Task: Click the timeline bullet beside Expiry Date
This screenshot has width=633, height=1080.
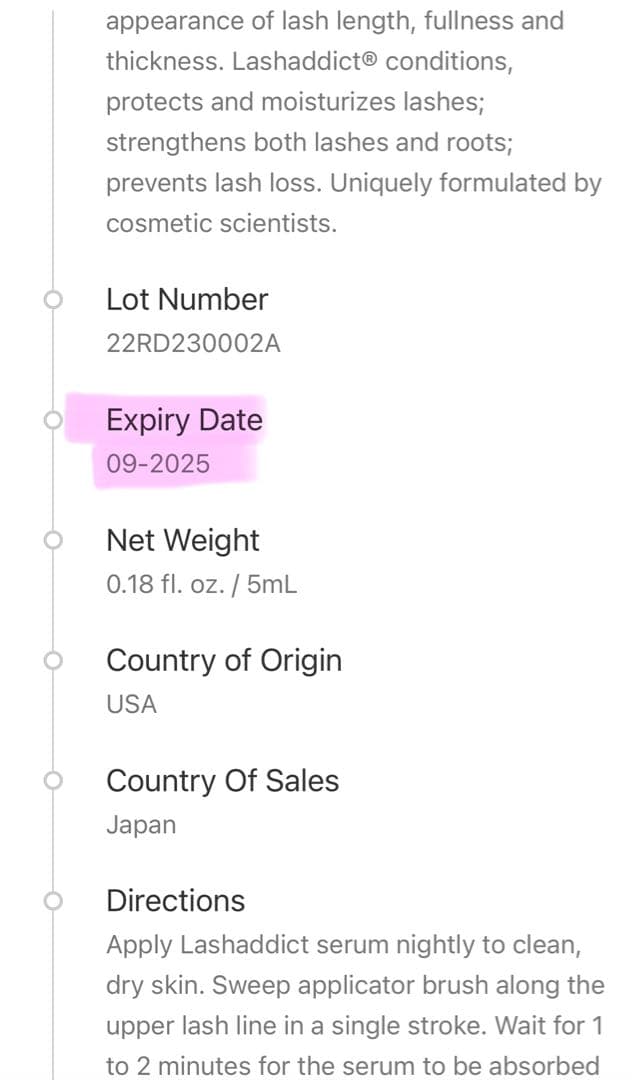Action: [53, 421]
